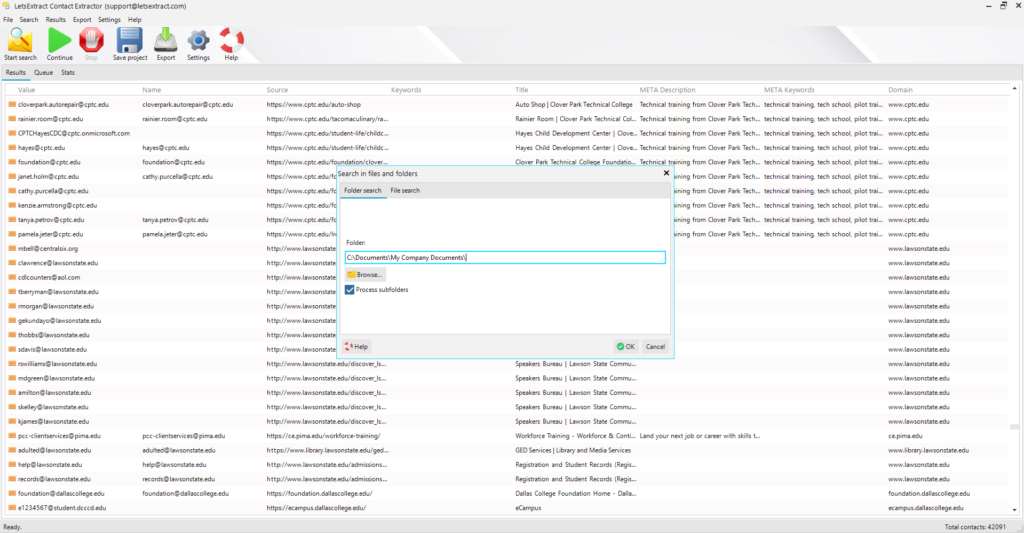
Task: Click envelope icon for foundation@cptc.edu row
Action: pos(12,162)
